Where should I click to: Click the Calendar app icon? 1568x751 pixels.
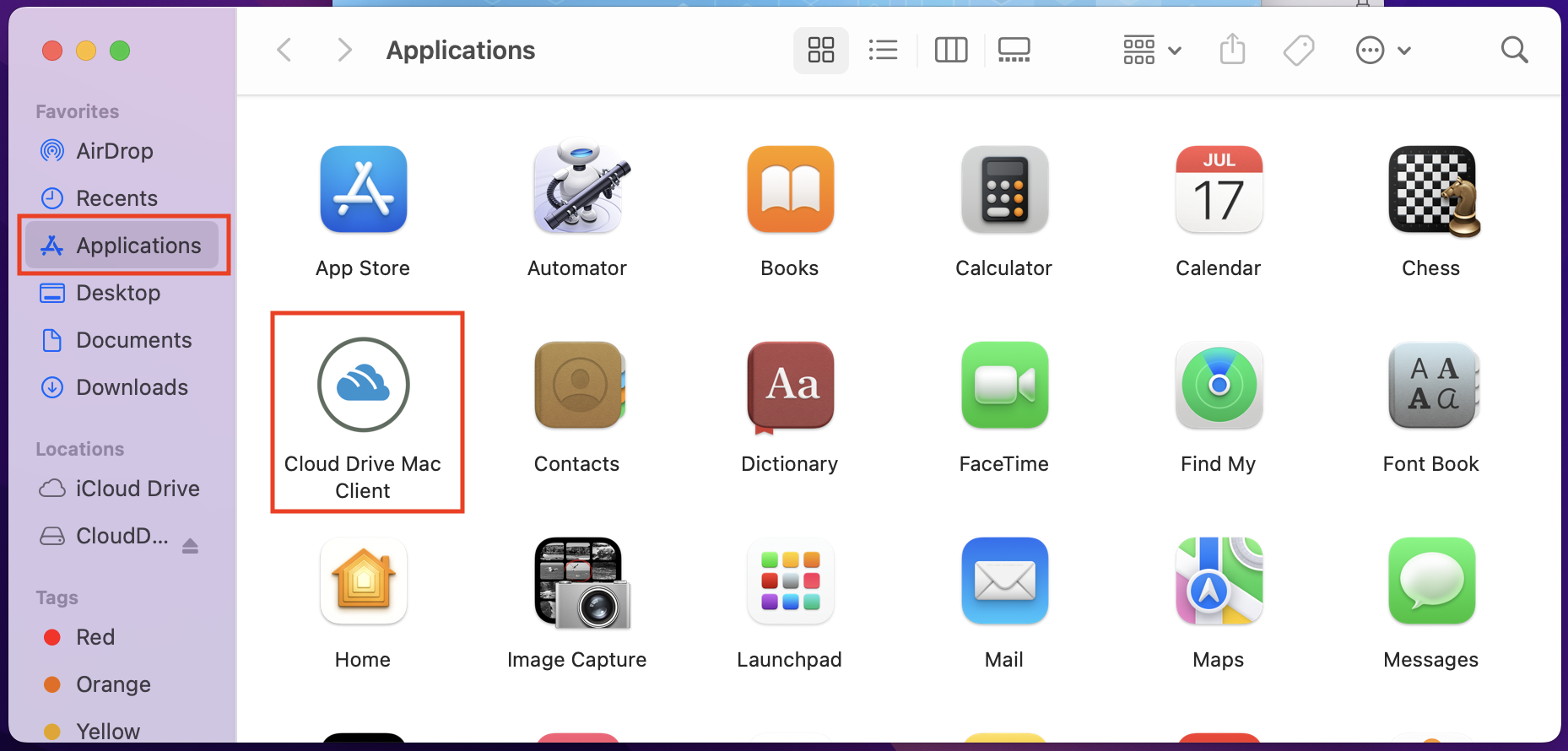pos(1219,189)
